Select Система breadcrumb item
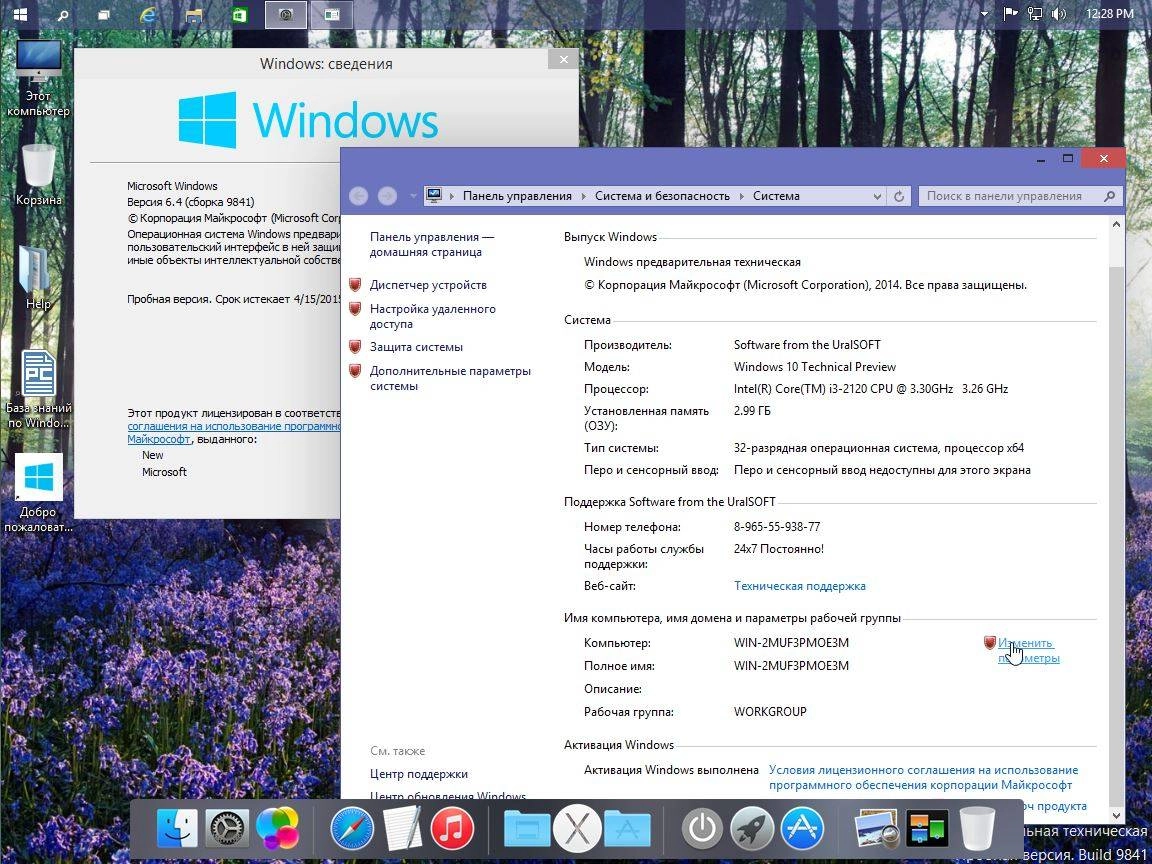The width and height of the screenshot is (1152, 864). pos(777,196)
